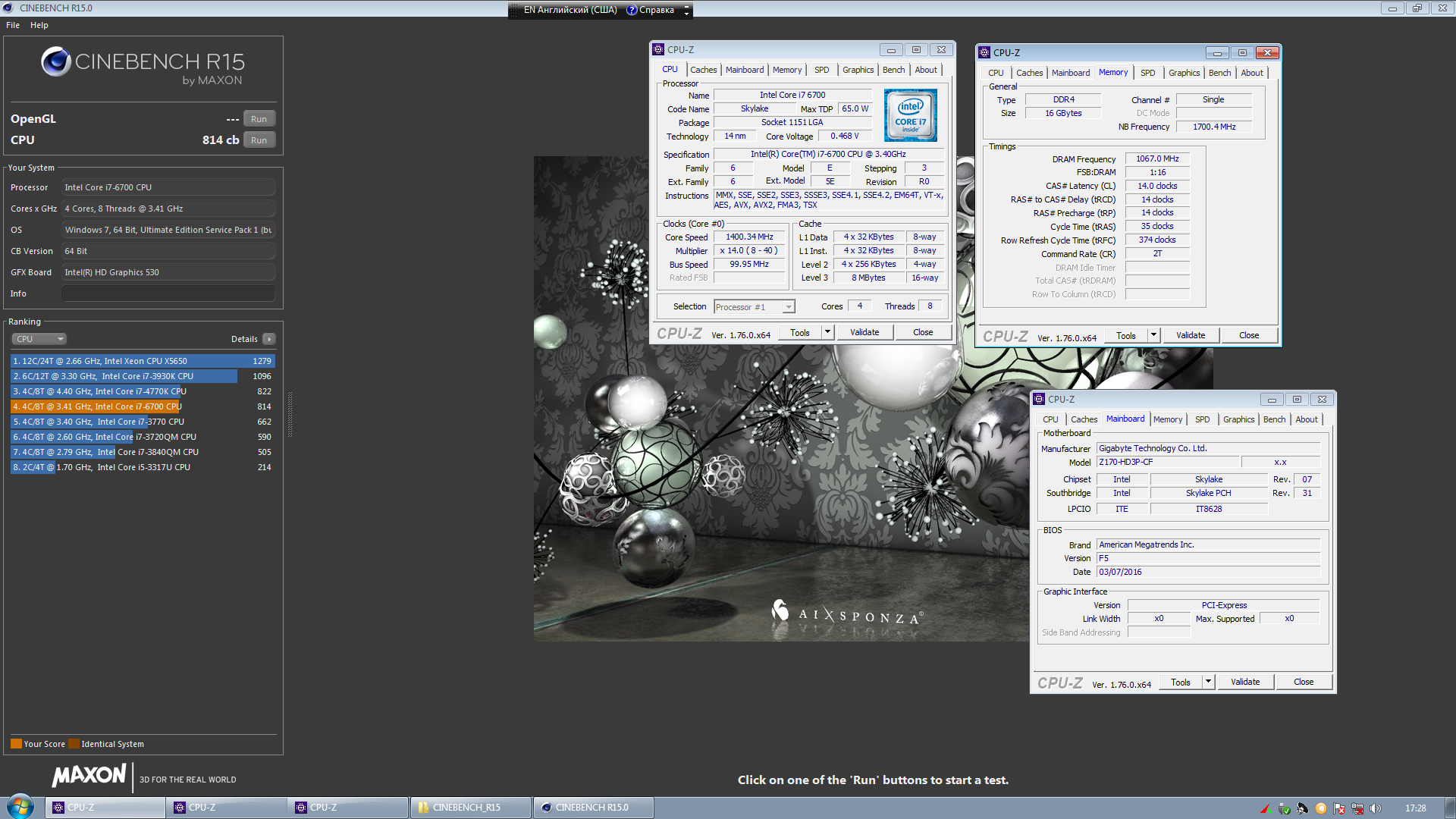Click Validate in Memory CPU-Z window
Viewport: 1456px width, 819px height.
pos(1191,335)
